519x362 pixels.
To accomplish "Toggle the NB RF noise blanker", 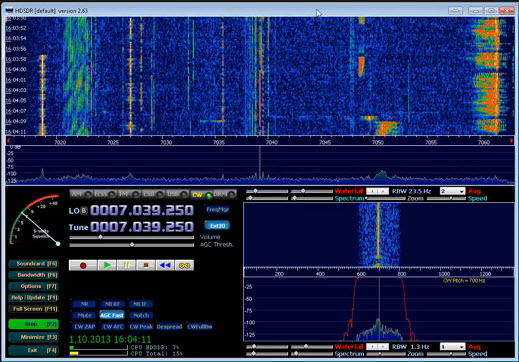I will point(112,304).
